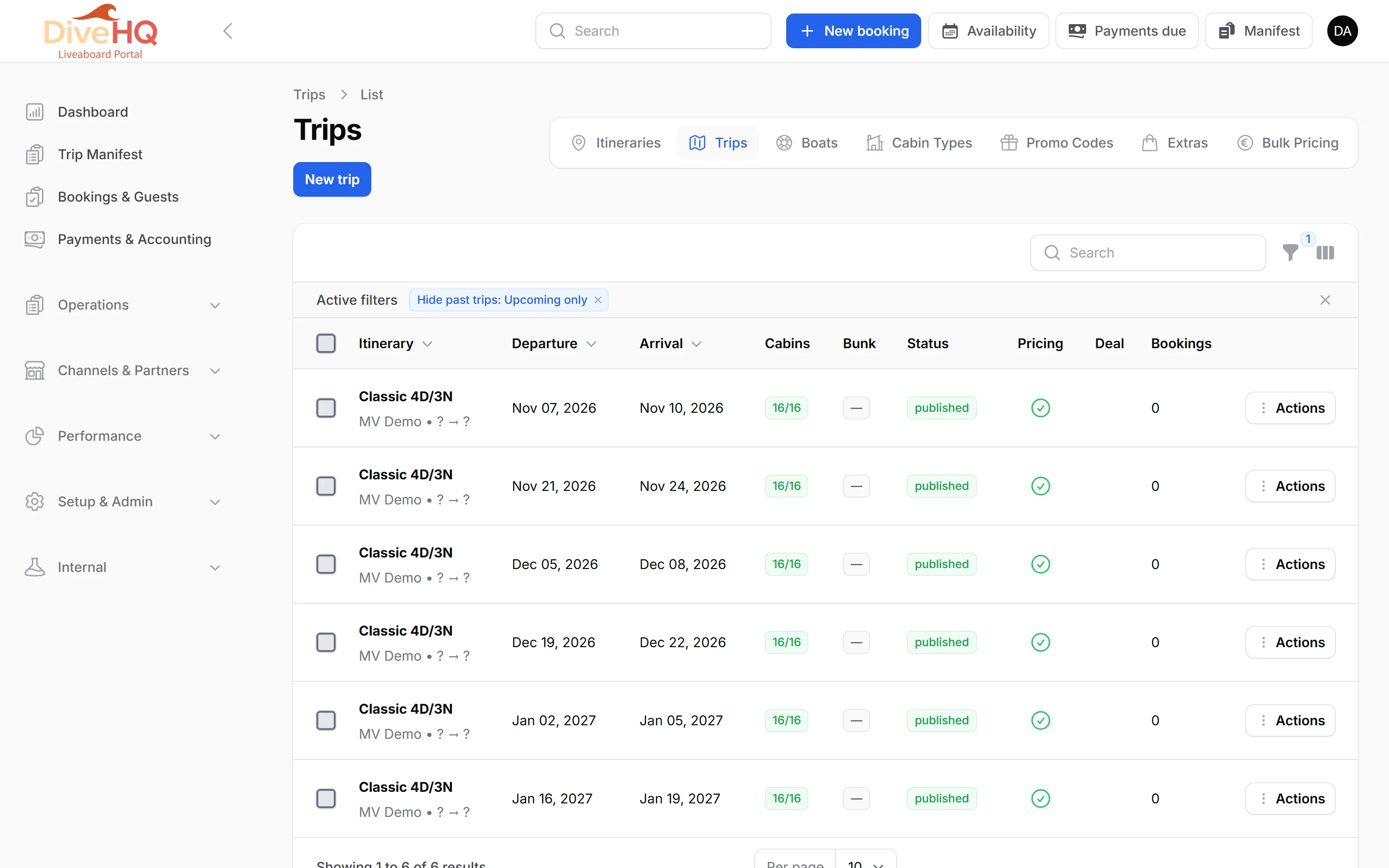Viewport: 1389px width, 868px height.
Task: Click the Dashboard sidebar icon
Action: [34, 112]
